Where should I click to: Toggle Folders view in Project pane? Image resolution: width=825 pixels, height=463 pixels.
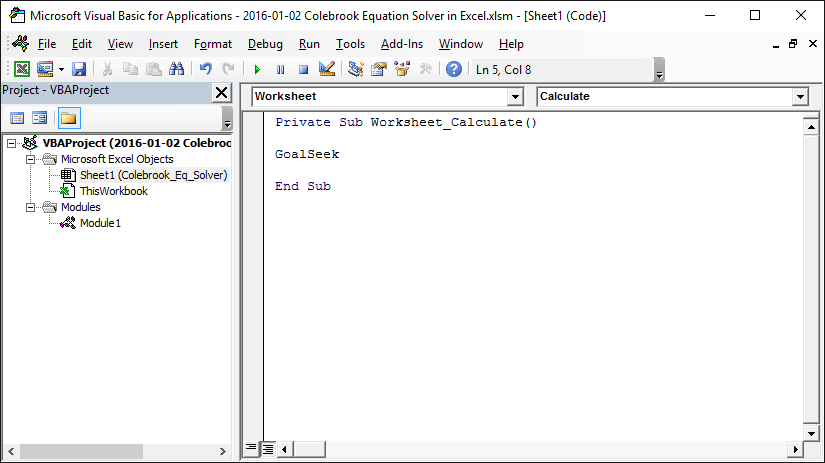coord(69,118)
